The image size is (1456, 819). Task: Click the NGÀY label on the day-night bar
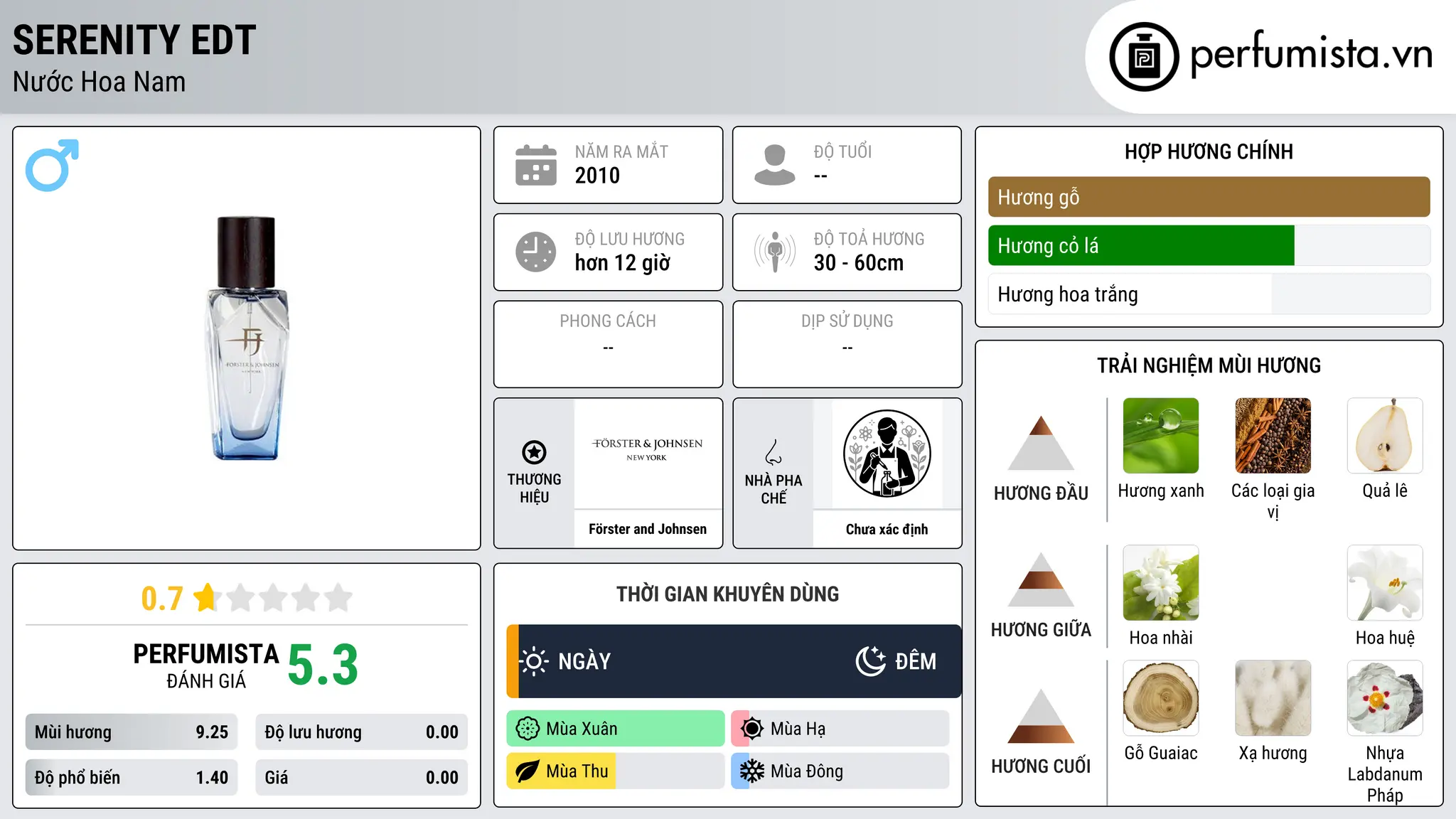(584, 661)
